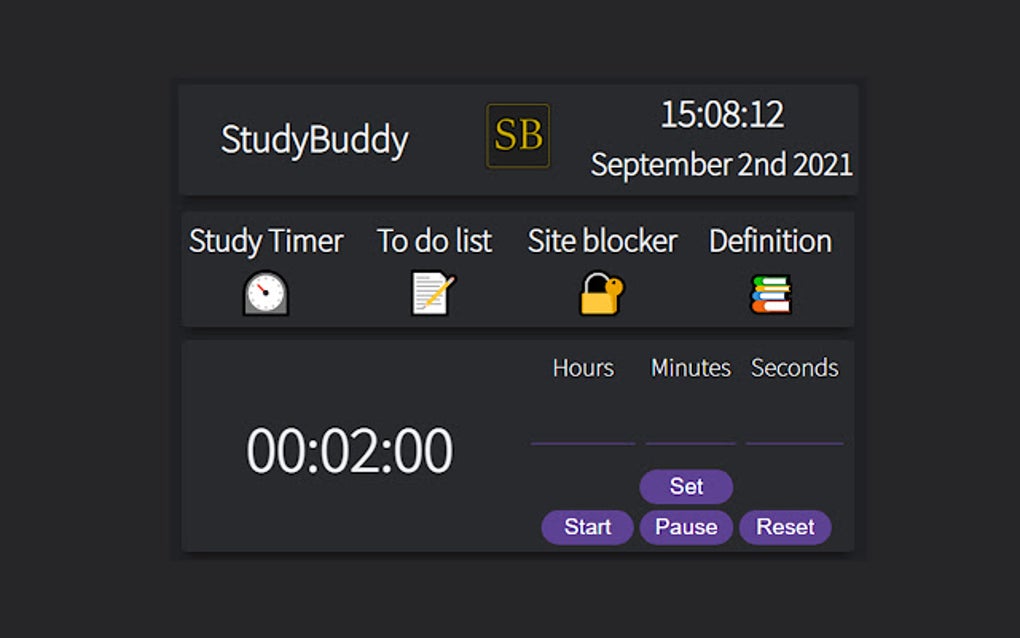Click Set to apply the timer
Screen dimensions: 1020x638
coord(686,486)
